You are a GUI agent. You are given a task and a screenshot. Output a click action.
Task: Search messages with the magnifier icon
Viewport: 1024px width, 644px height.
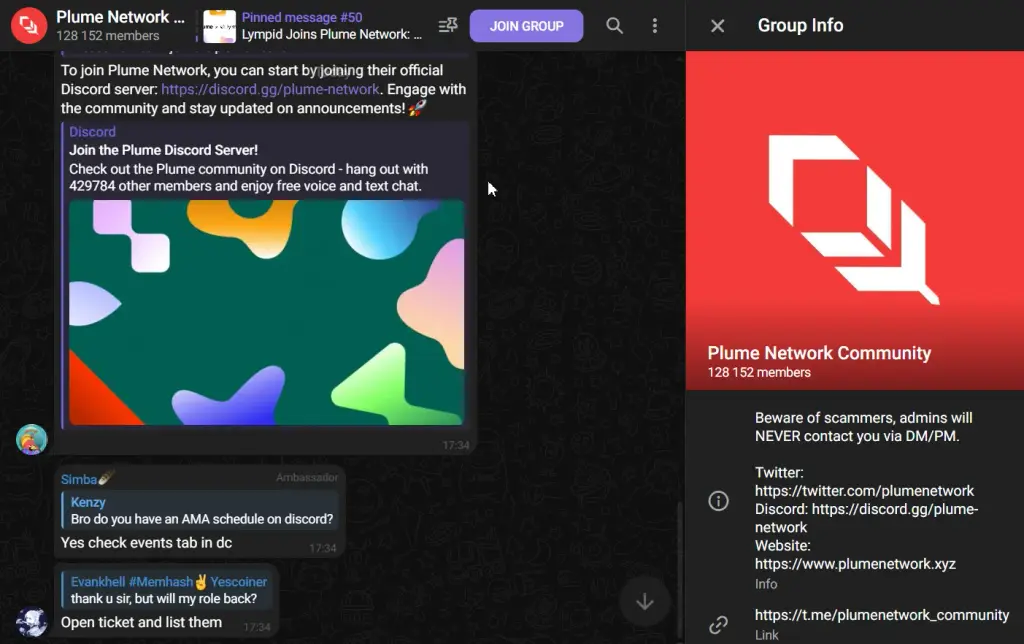pos(614,25)
